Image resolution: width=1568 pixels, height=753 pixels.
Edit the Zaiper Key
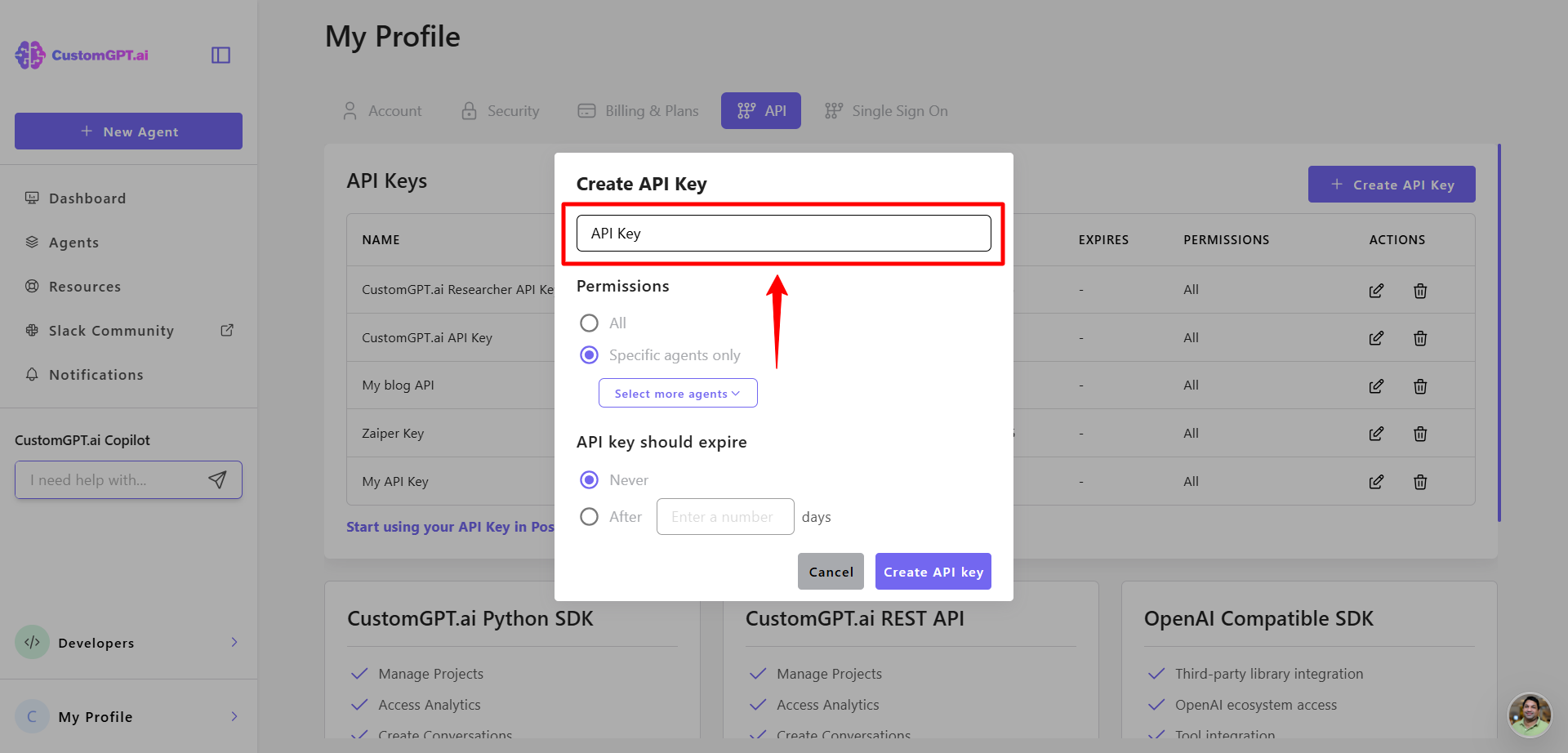click(1376, 433)
